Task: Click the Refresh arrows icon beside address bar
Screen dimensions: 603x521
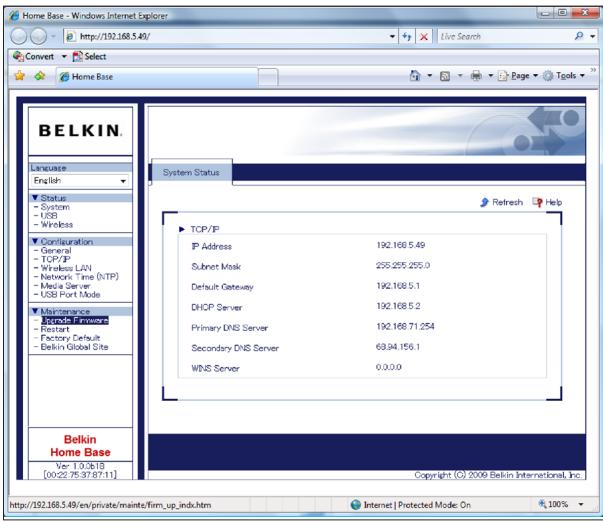Action: (x=407, y=37)
